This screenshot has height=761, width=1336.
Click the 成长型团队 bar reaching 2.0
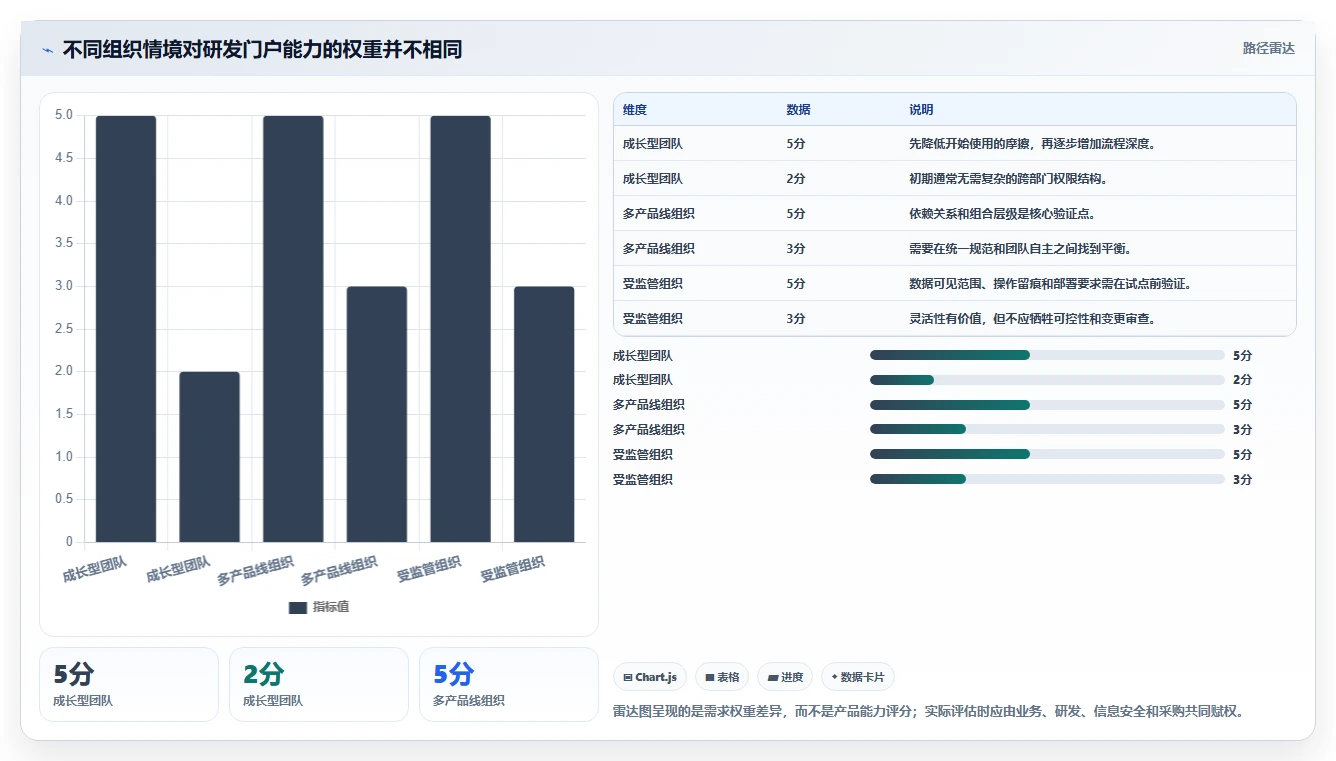tap(209, 457)
